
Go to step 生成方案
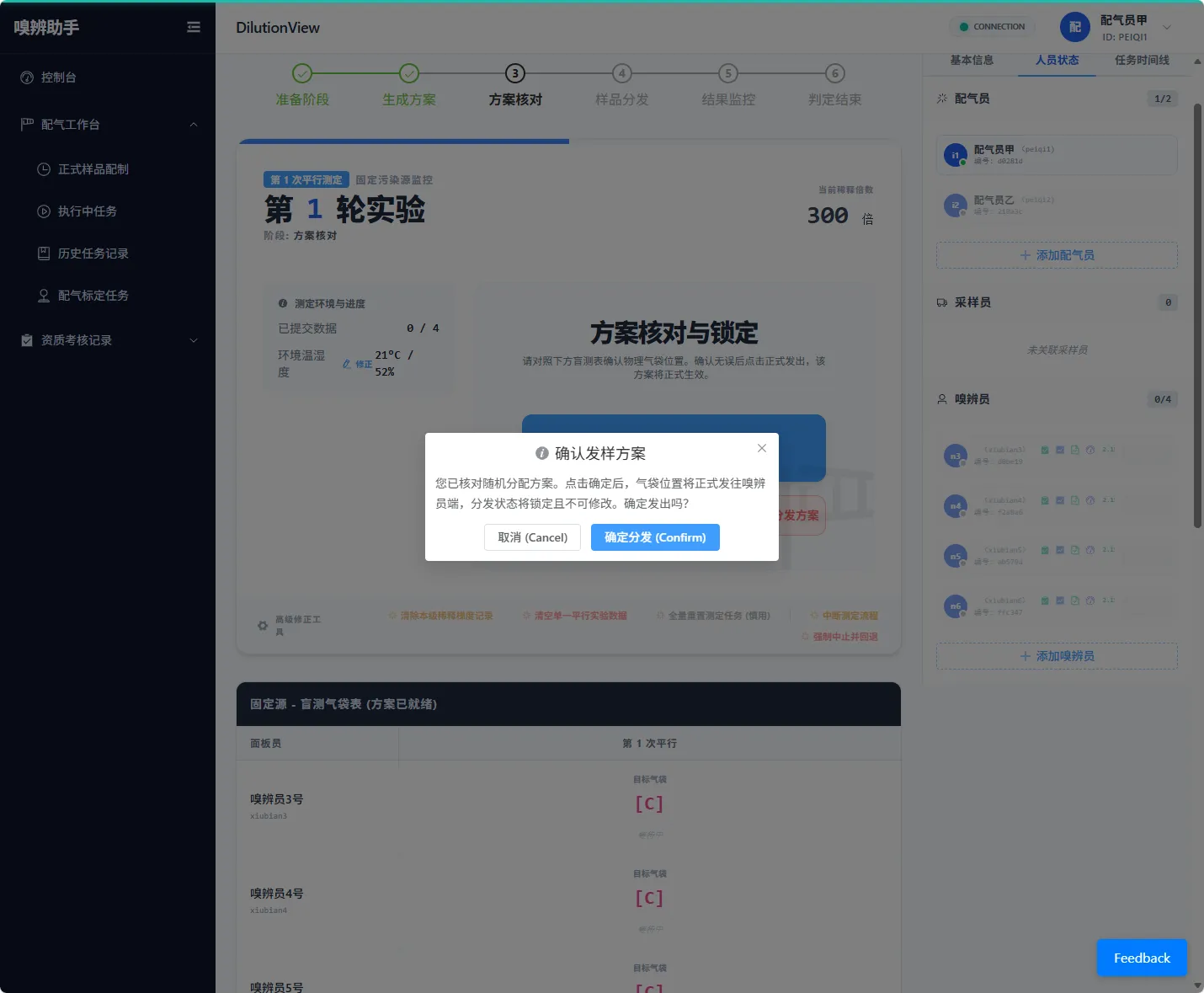coord(409,86)
